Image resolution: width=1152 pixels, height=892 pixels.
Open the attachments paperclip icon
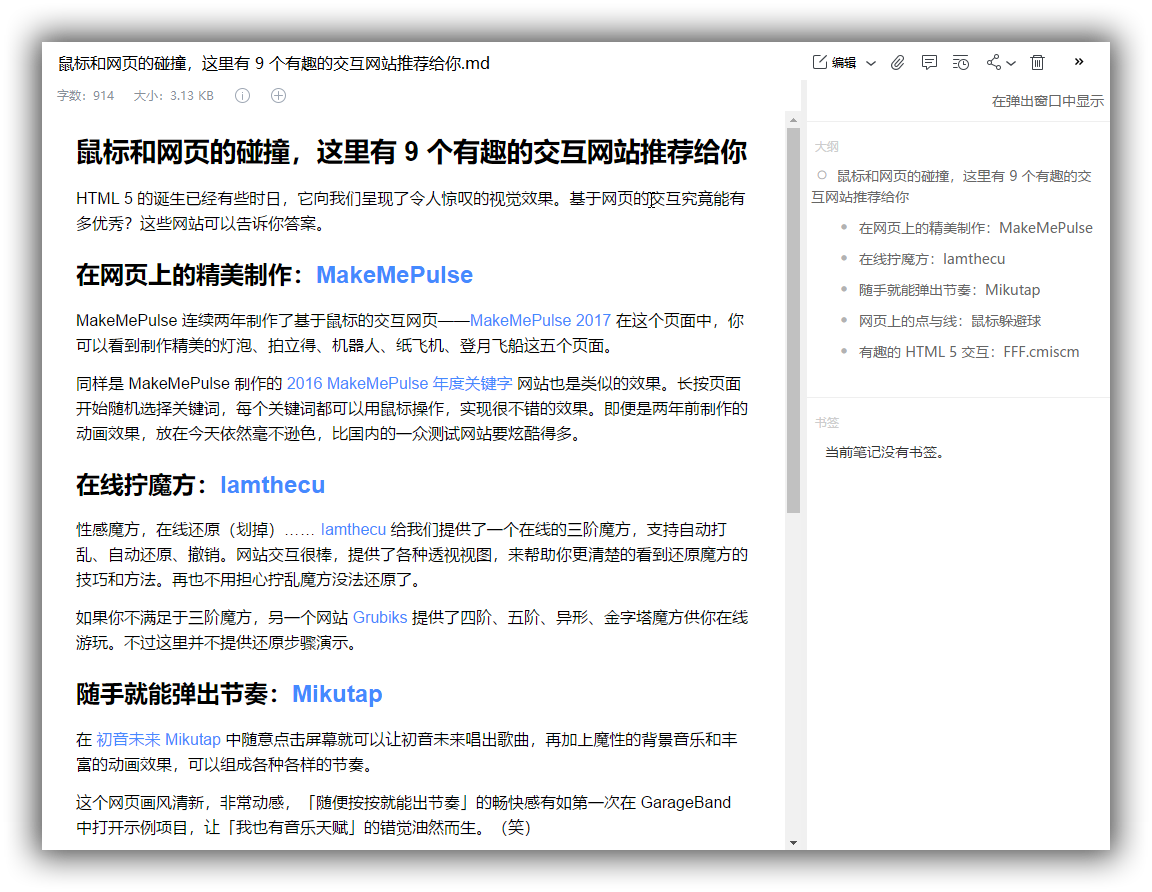pos(898,63)
